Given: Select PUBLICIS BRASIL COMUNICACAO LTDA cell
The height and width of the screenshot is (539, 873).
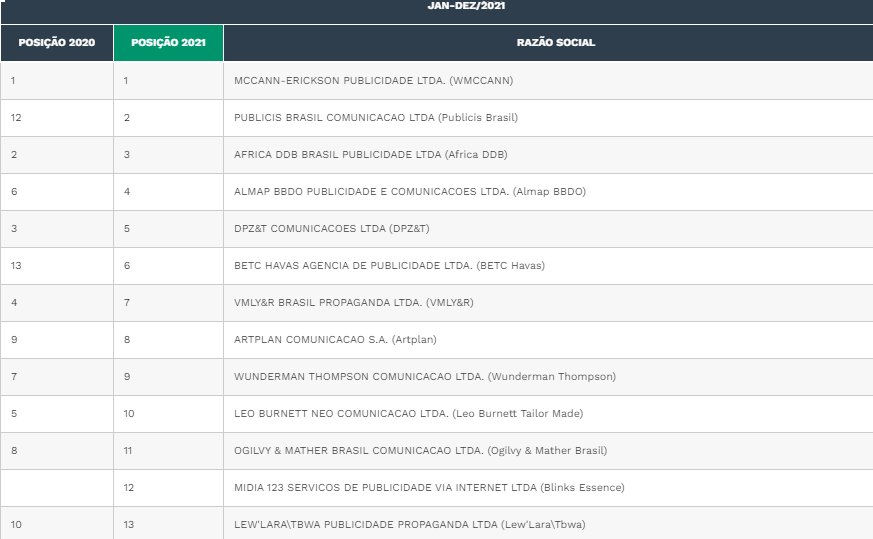Looking at the screenshot, I should 548,117.
